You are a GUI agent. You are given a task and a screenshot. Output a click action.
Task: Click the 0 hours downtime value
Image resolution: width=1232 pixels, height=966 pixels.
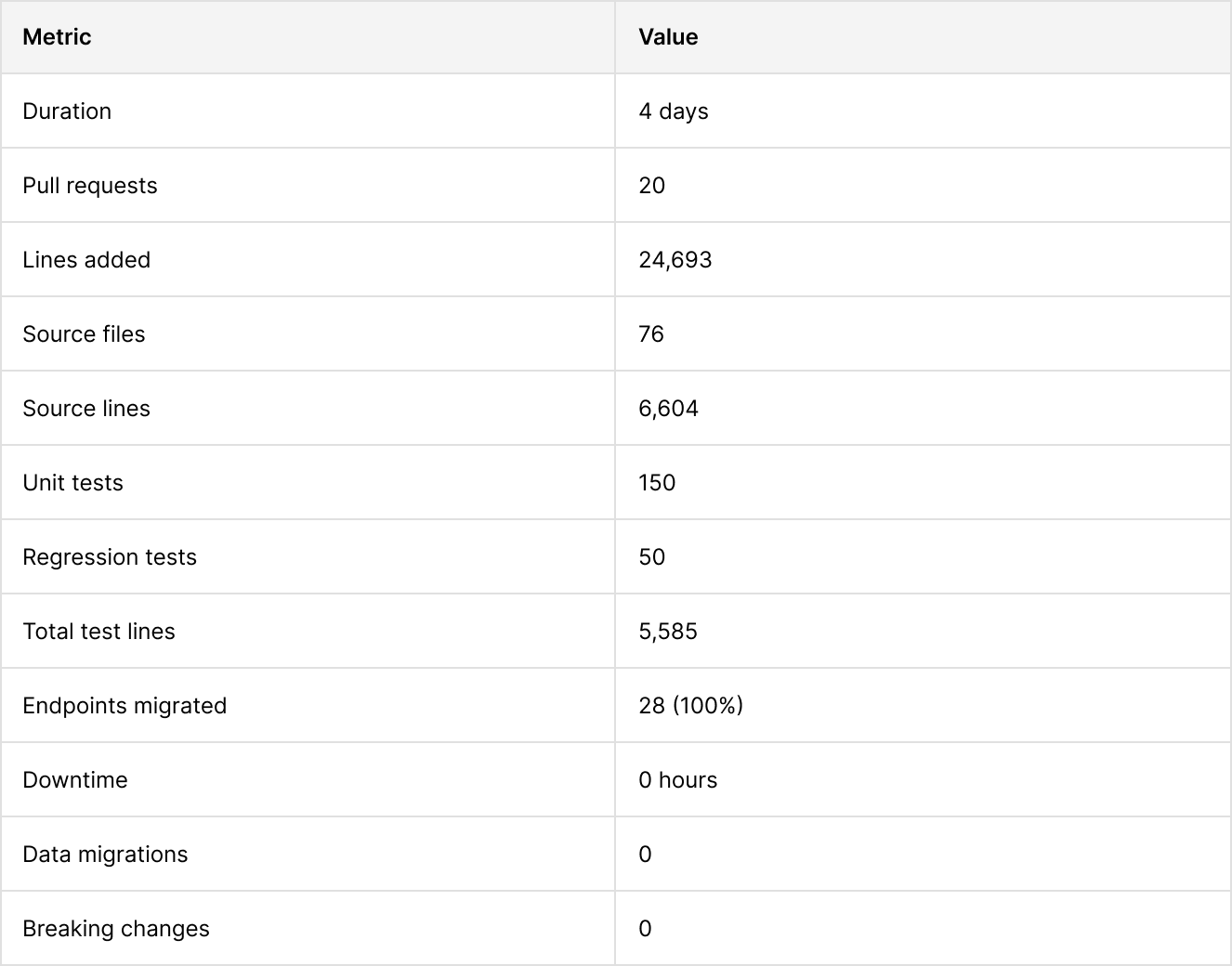click(x=678, y=780)
